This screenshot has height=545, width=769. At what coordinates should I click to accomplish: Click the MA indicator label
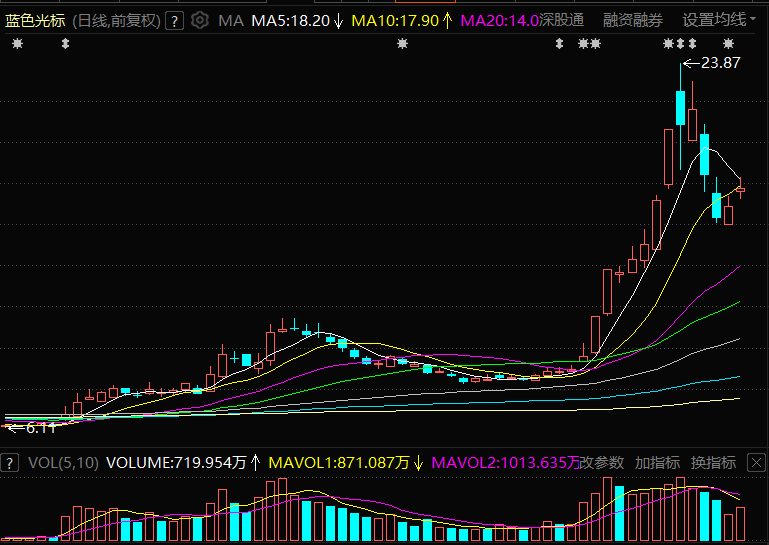click(x=231, y=21)
